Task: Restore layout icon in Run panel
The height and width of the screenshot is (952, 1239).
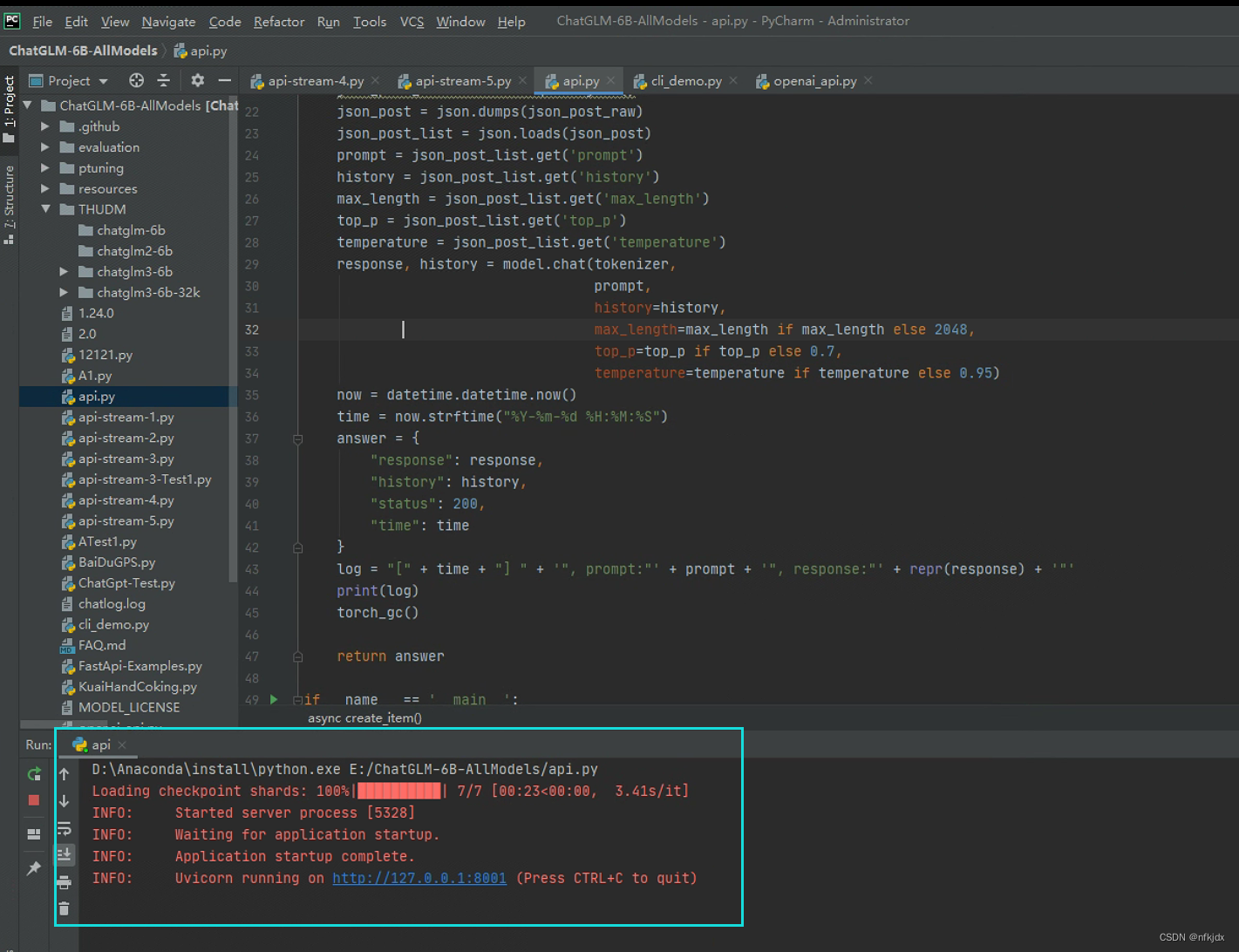Action: [x=34, y=833]
